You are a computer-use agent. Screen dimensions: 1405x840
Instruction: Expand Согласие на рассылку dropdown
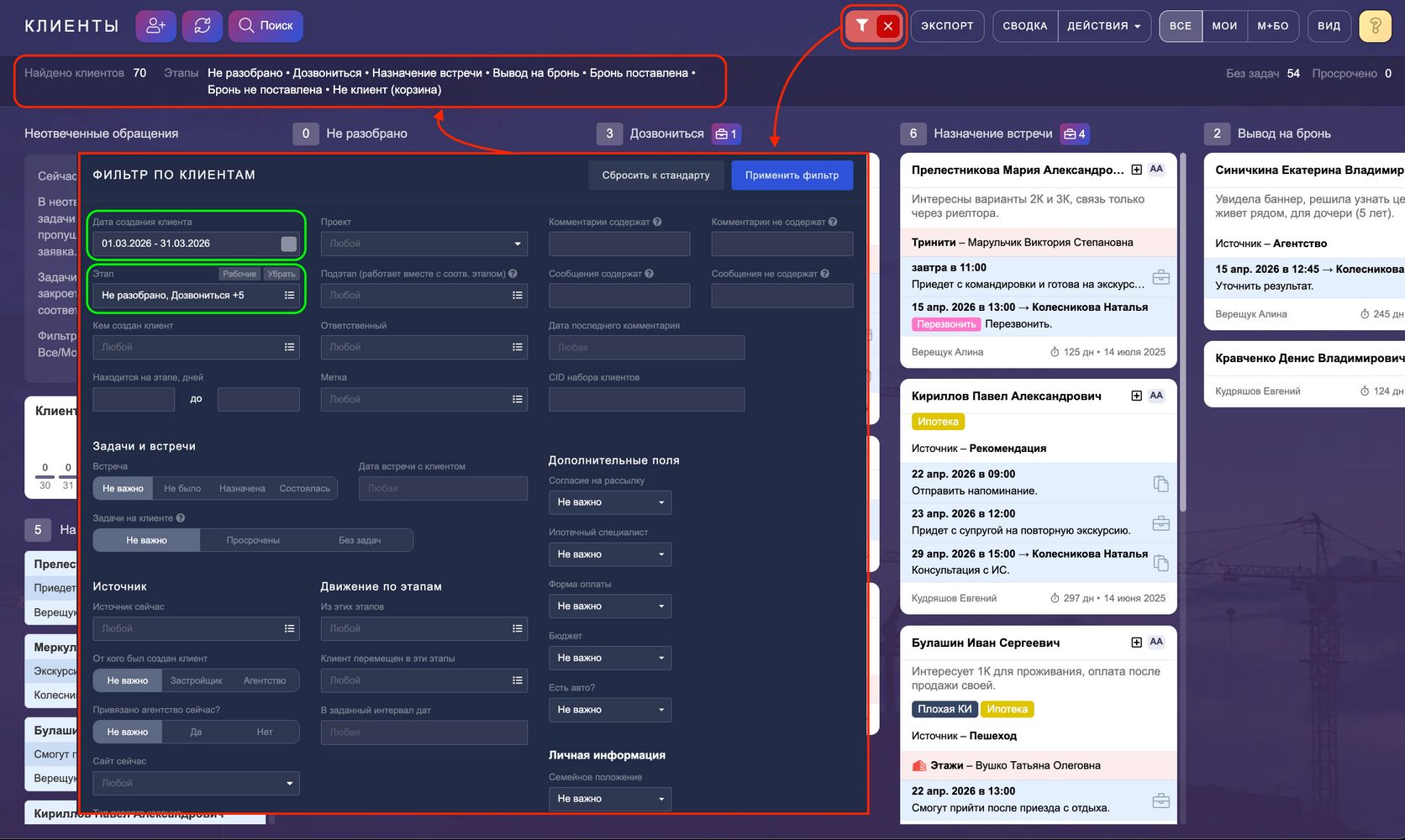point(609,502)
